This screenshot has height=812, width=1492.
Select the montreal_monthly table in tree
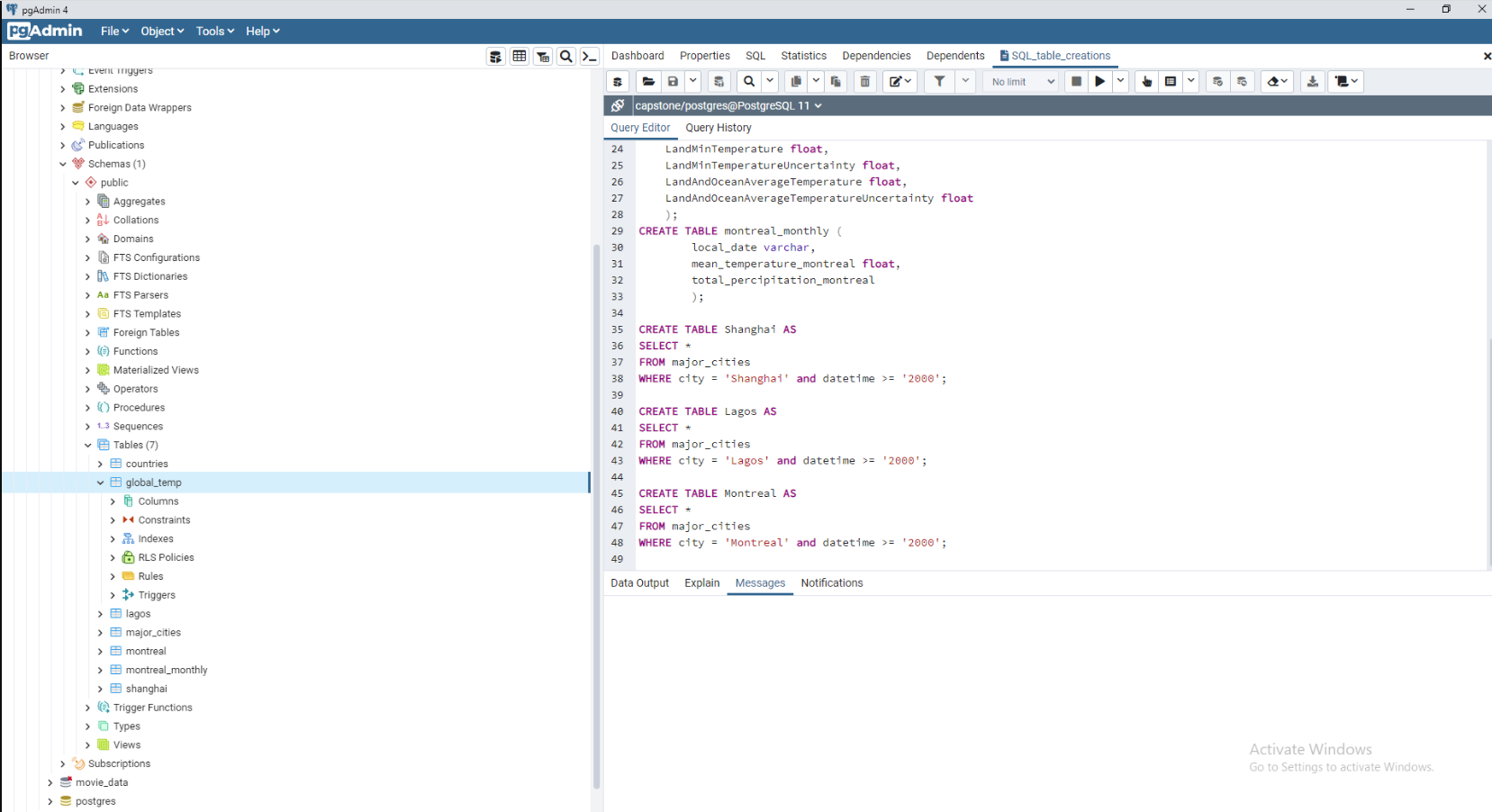coord(167,671)
